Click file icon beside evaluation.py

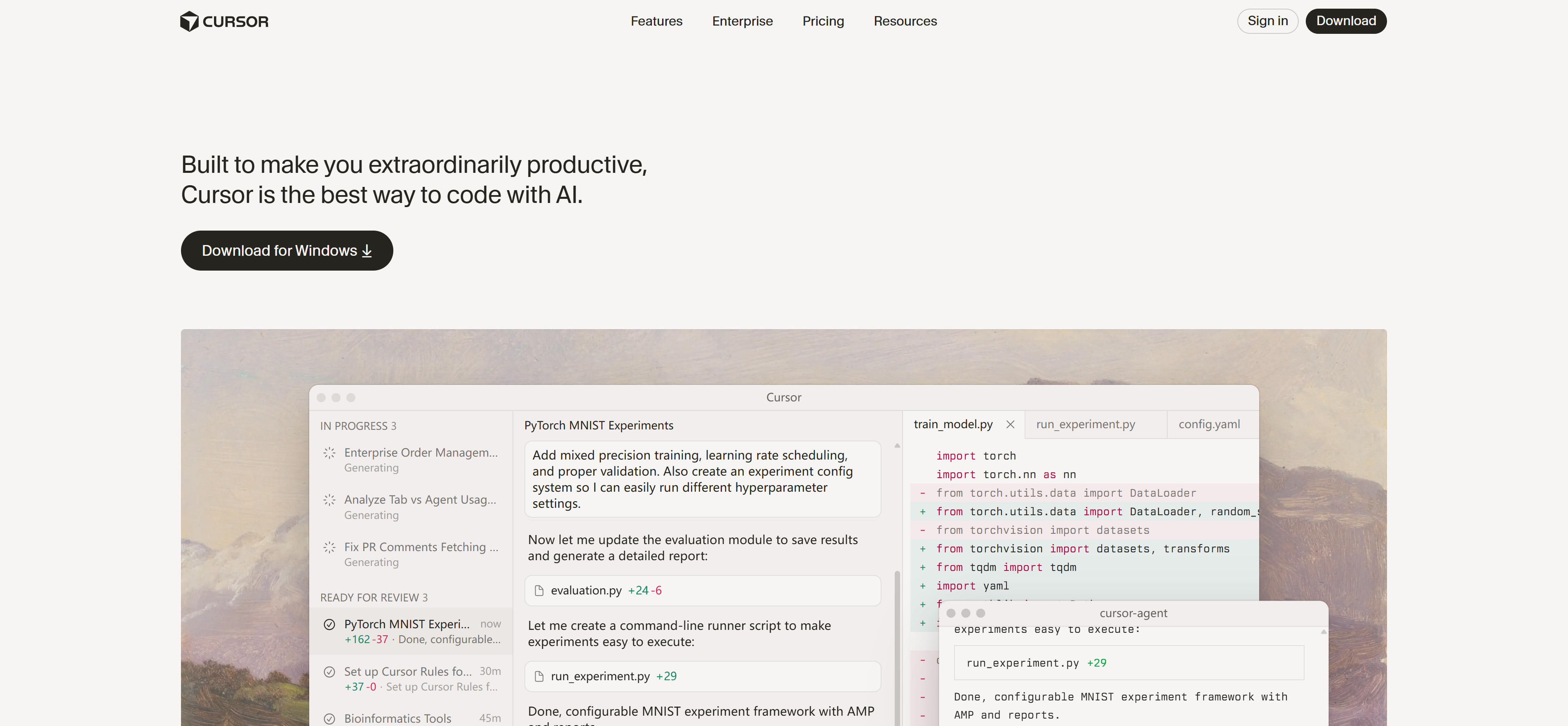[x=539, y=590]
